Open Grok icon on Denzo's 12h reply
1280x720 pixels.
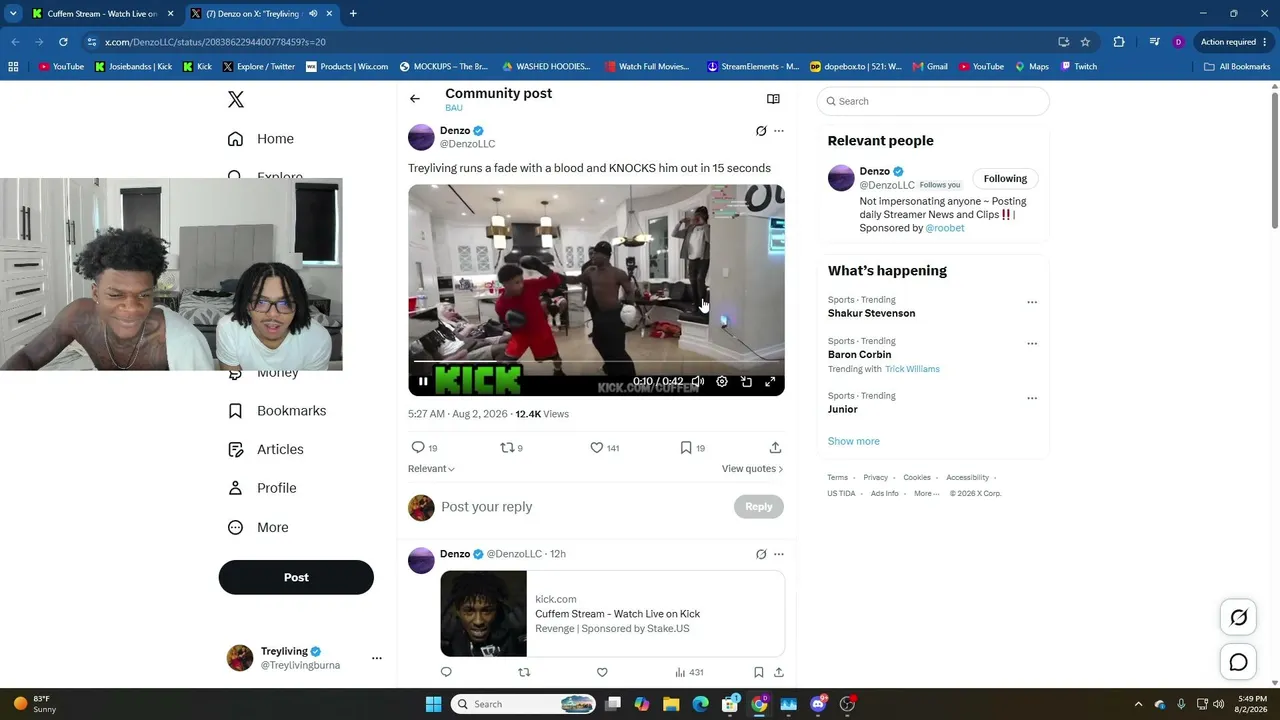(761, 554)
